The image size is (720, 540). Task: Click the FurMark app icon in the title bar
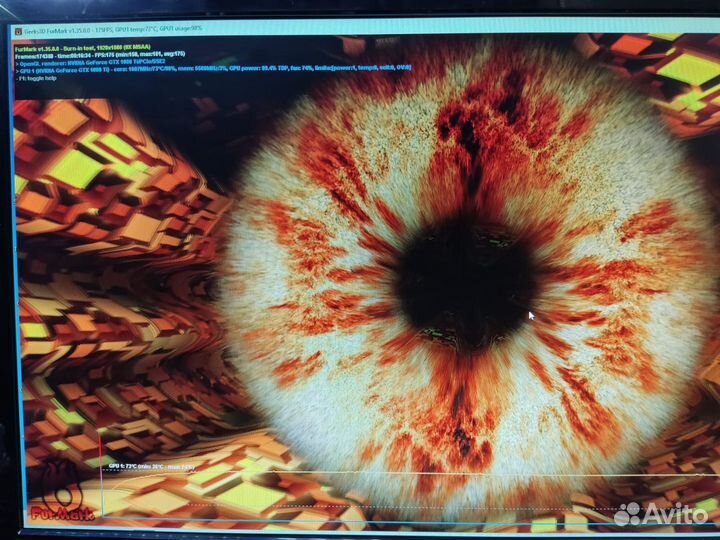click(x=18, y=31)
